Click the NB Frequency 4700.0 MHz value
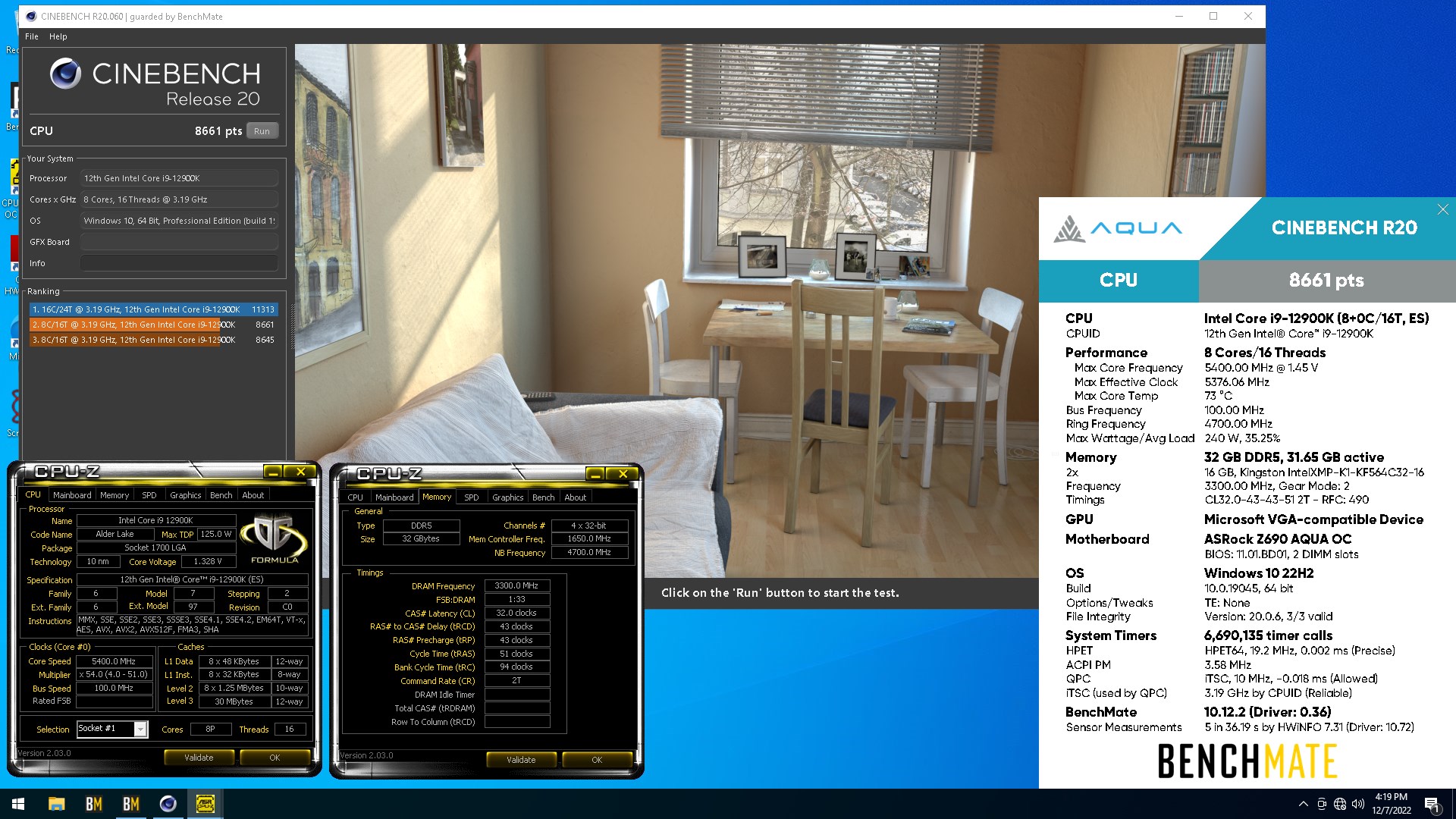1456x819 pixels. pyautogui.click(x=589, y=553)
